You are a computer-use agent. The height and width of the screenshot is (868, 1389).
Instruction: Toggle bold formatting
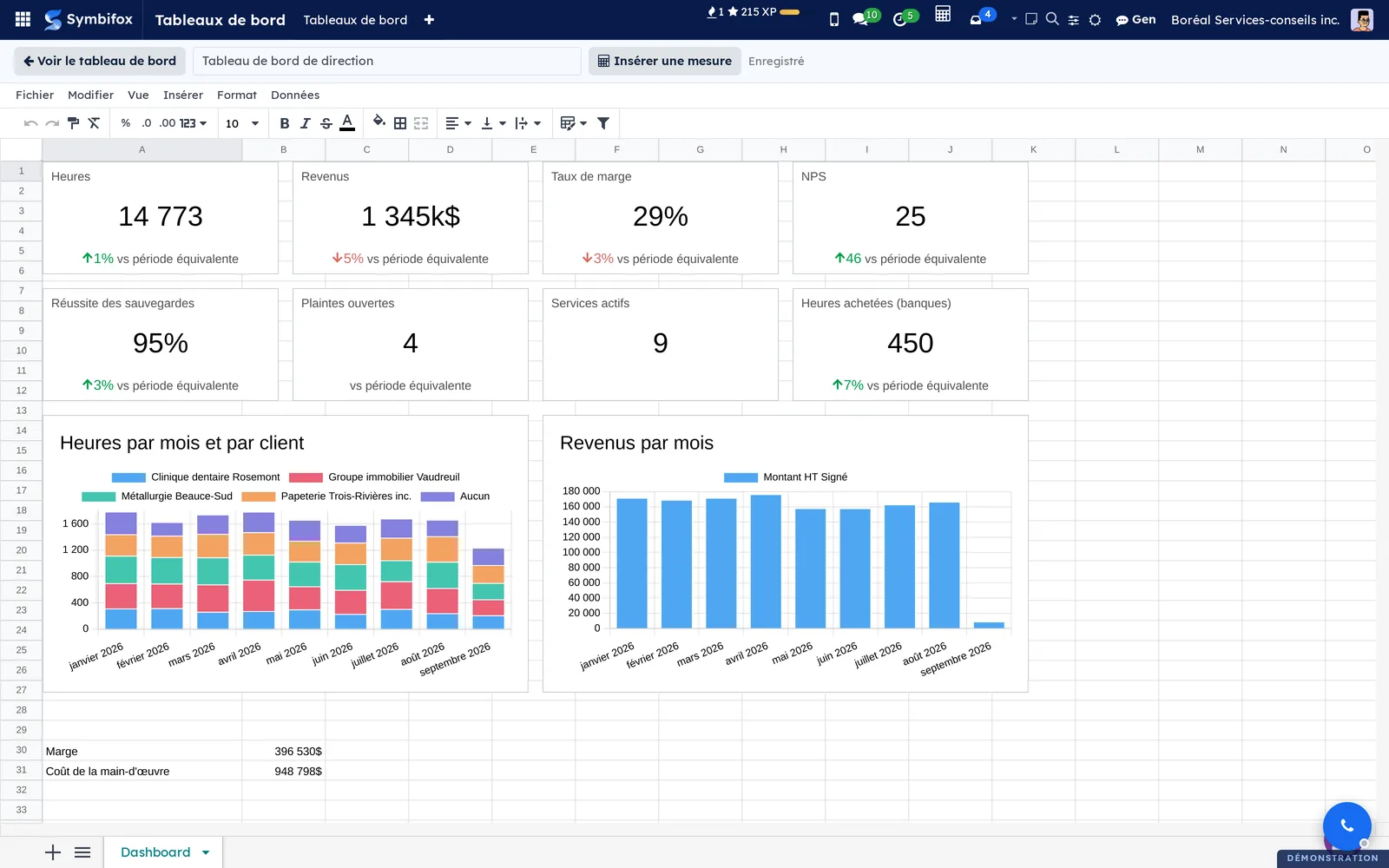tap(285, 123)
